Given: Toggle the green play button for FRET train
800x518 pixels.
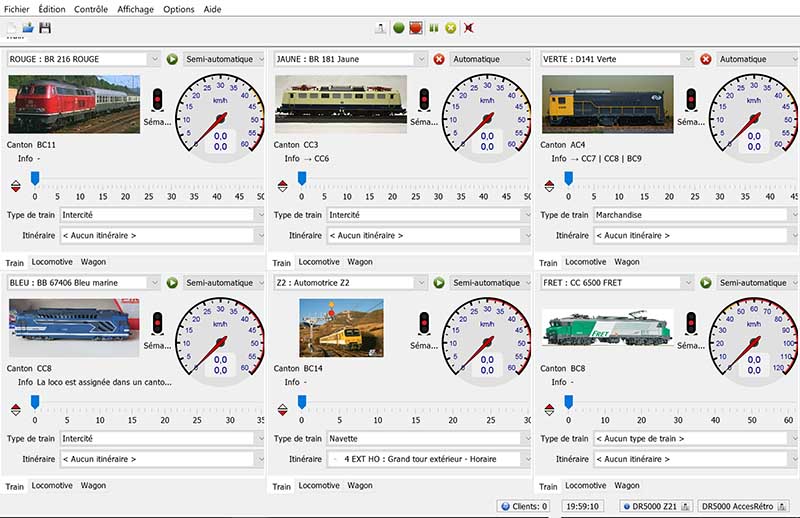Looking at the screenshot, I should (705, 283).
